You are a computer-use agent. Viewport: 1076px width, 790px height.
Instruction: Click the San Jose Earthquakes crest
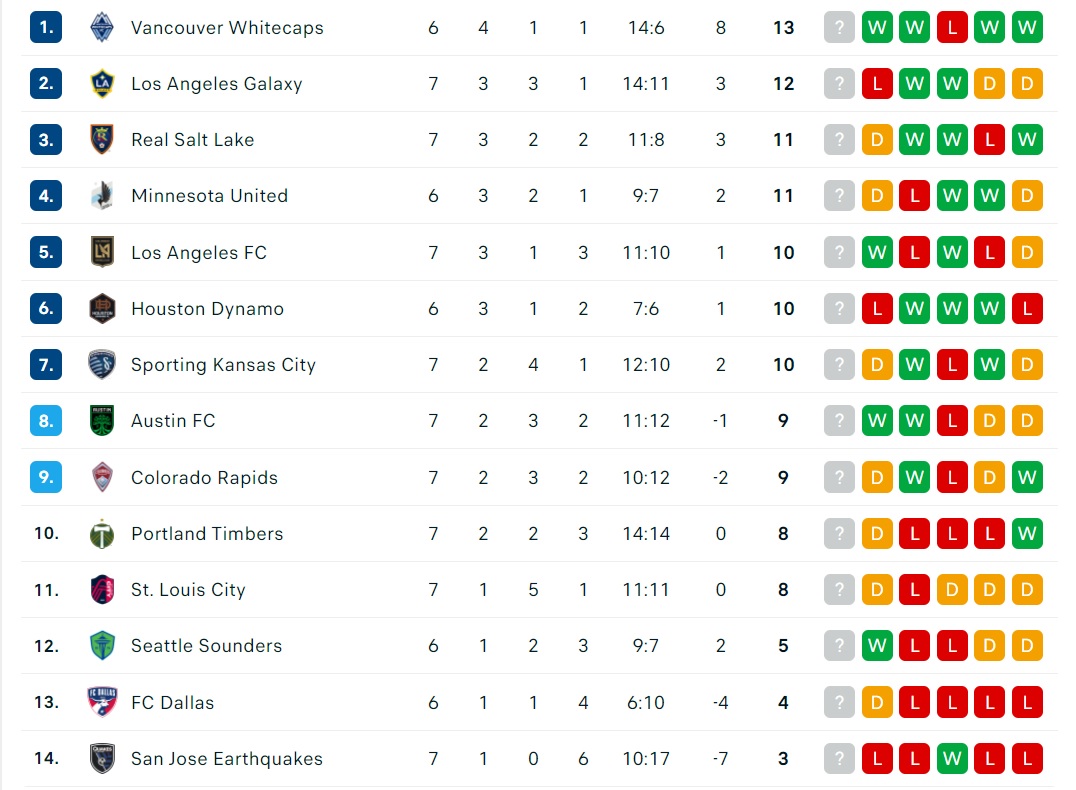click(x=102, y=758)
